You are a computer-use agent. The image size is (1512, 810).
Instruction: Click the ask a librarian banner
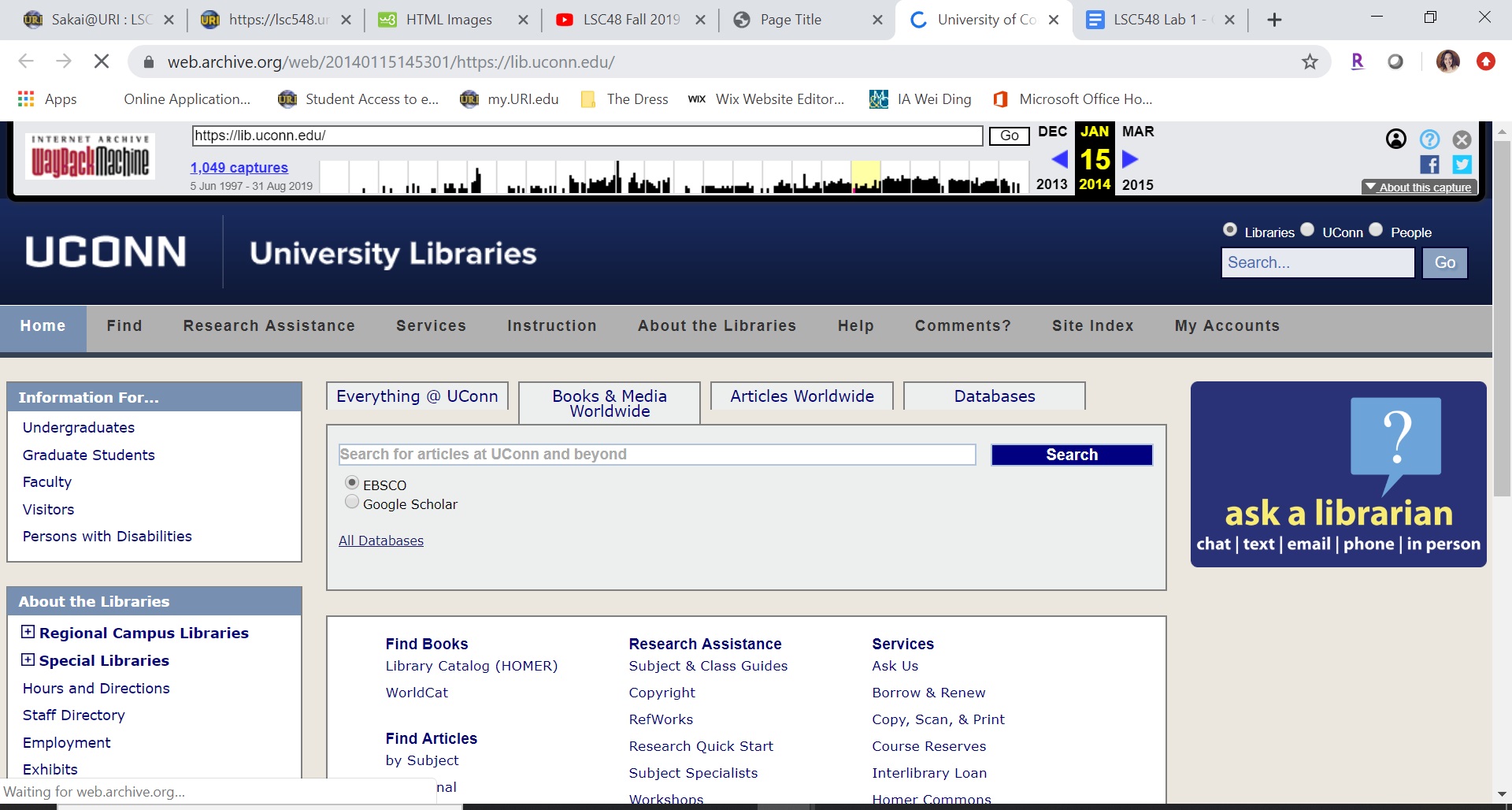1339,474
